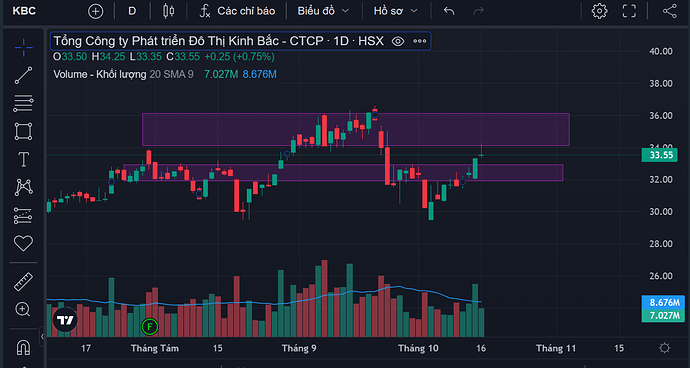690x368 pixels.
Task: Expand the left toolbar collapse arrow
Action: tap(42, 337)
